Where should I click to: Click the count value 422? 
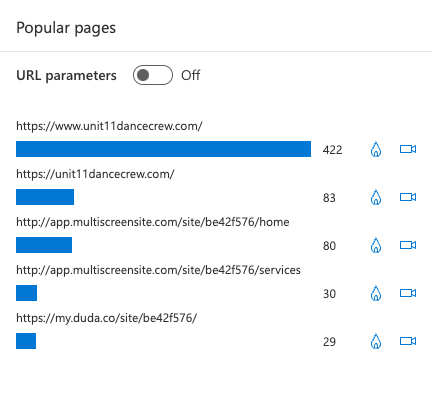(x=332, y=150)
